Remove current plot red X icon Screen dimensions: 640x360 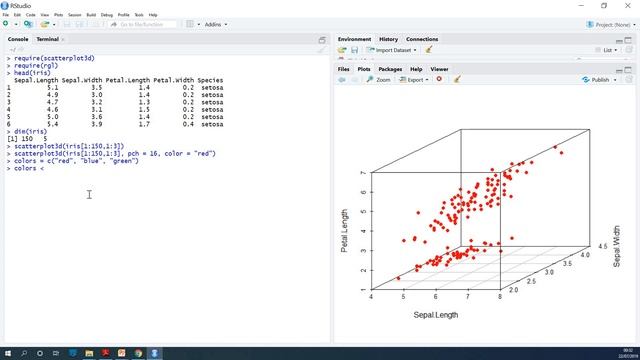pyautogui.click(x=439, y=79)
